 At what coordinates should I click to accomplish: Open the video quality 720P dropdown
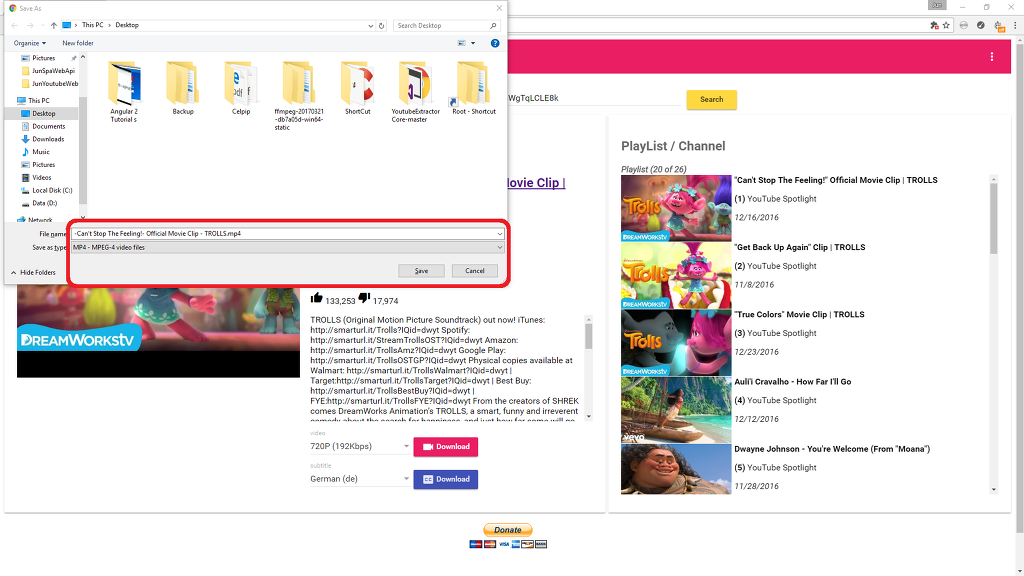360,447
